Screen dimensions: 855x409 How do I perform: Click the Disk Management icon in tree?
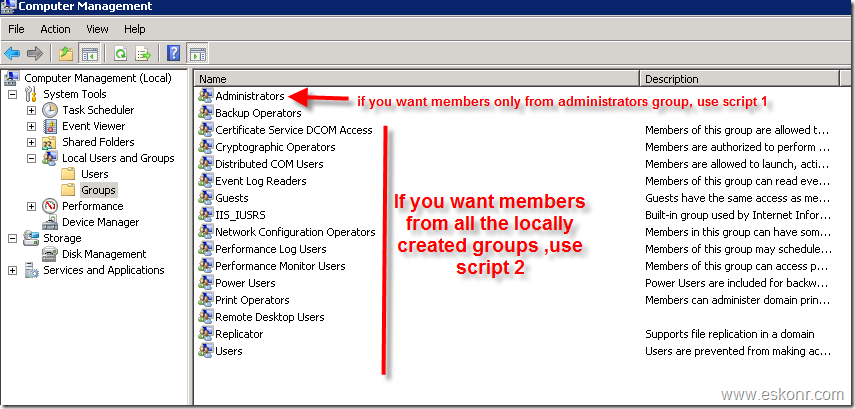50,254
